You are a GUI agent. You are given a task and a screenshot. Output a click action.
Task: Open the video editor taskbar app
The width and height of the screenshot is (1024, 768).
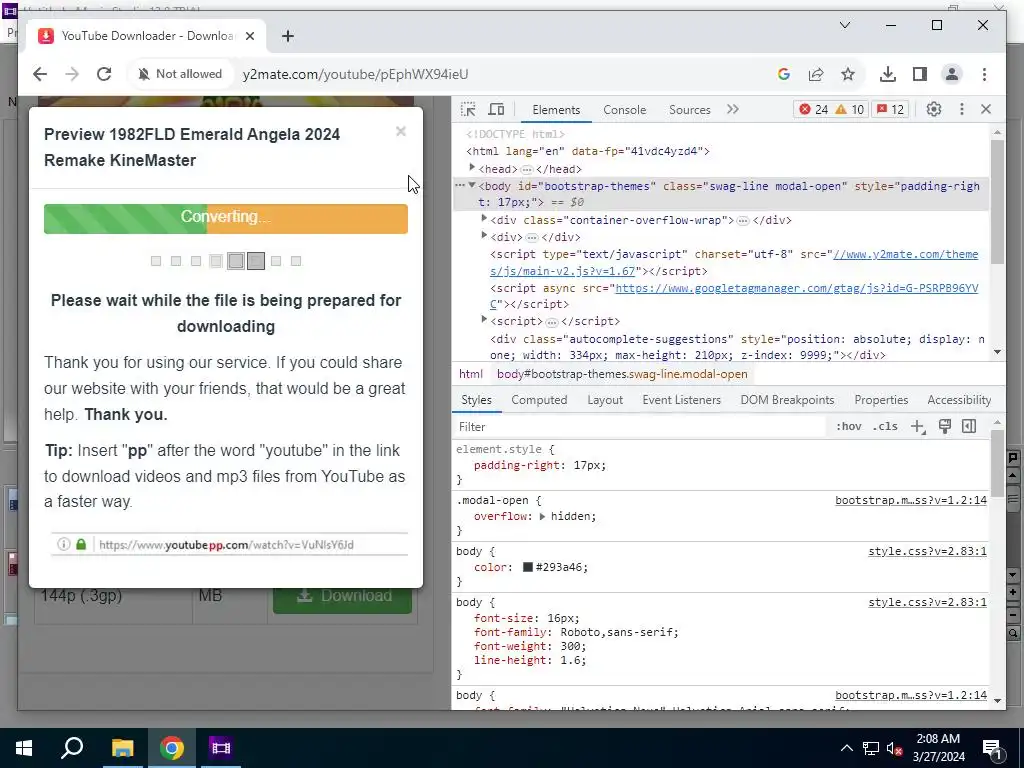pos(221,748)
